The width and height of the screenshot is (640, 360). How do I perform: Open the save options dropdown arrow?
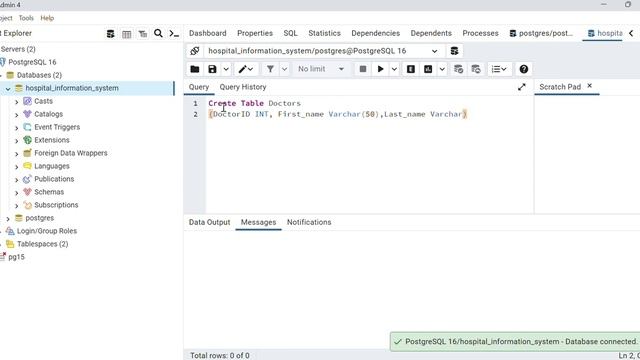226,69
